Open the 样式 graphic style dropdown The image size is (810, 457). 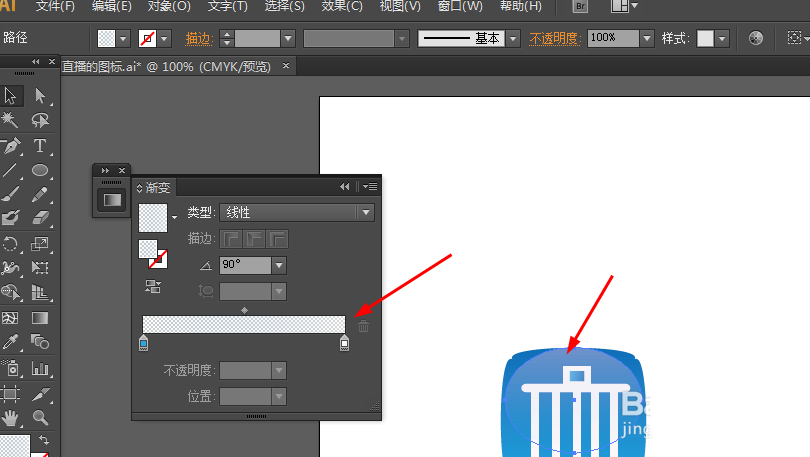(x=722, y=38)
